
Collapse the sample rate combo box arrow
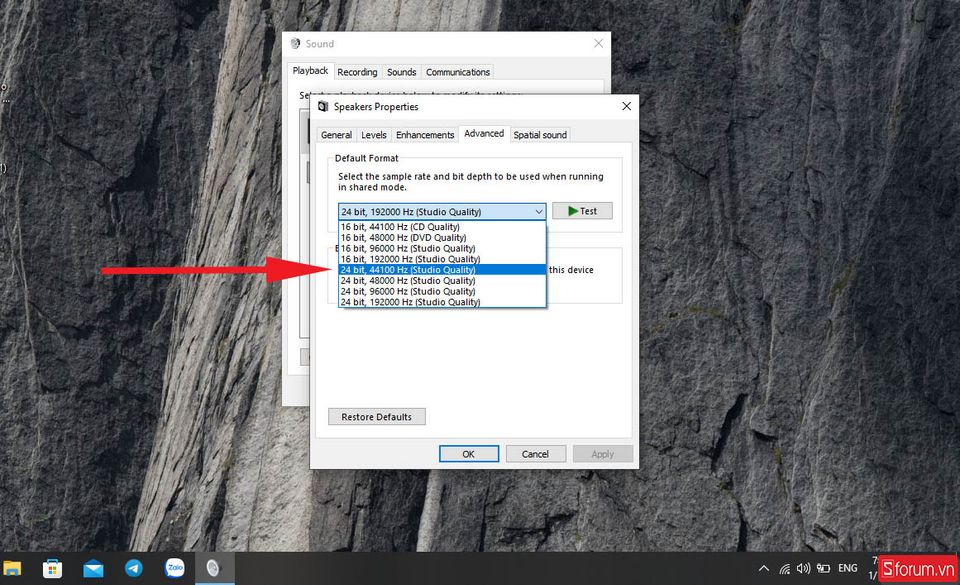(538, 212)
